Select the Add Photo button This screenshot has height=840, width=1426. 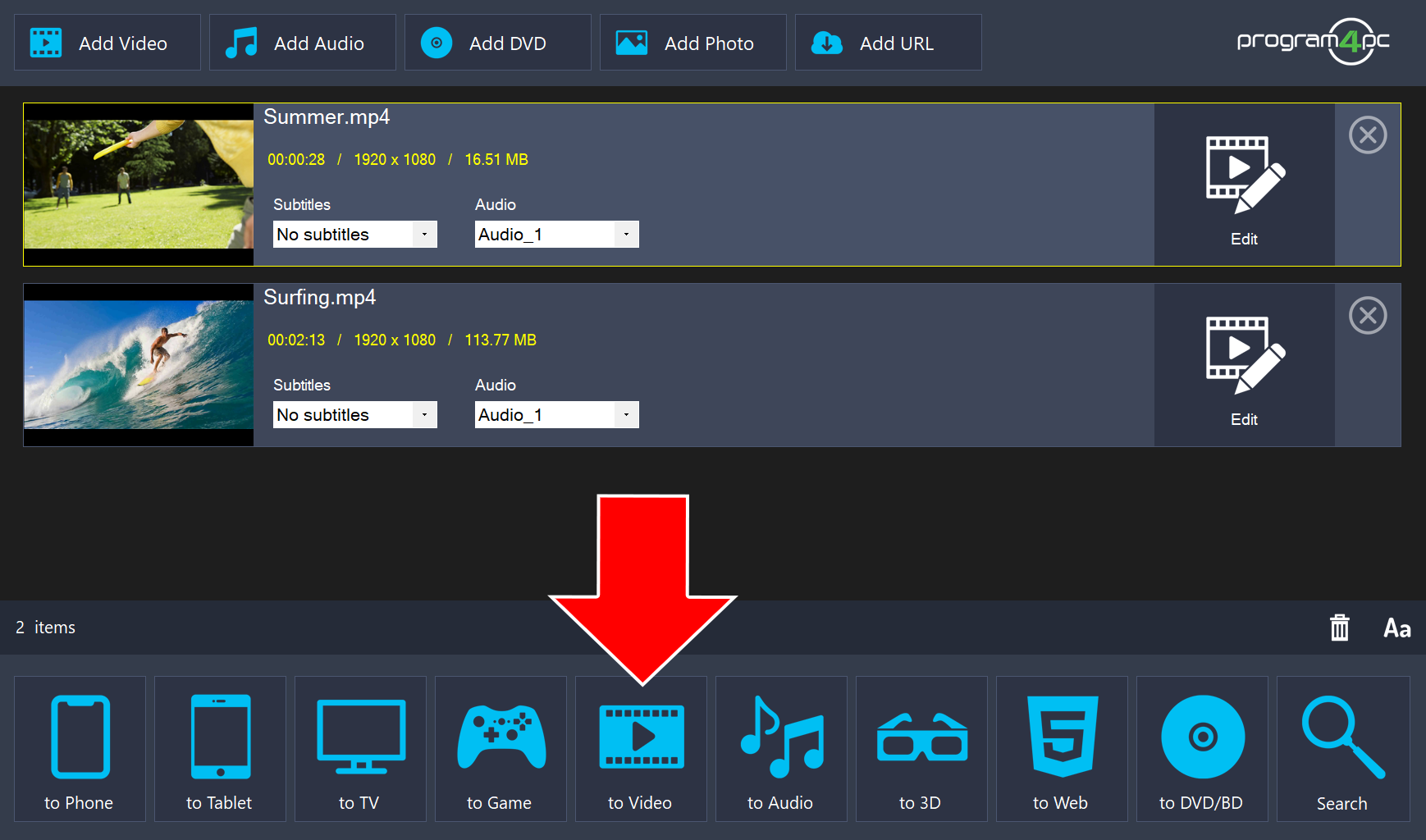693,43
